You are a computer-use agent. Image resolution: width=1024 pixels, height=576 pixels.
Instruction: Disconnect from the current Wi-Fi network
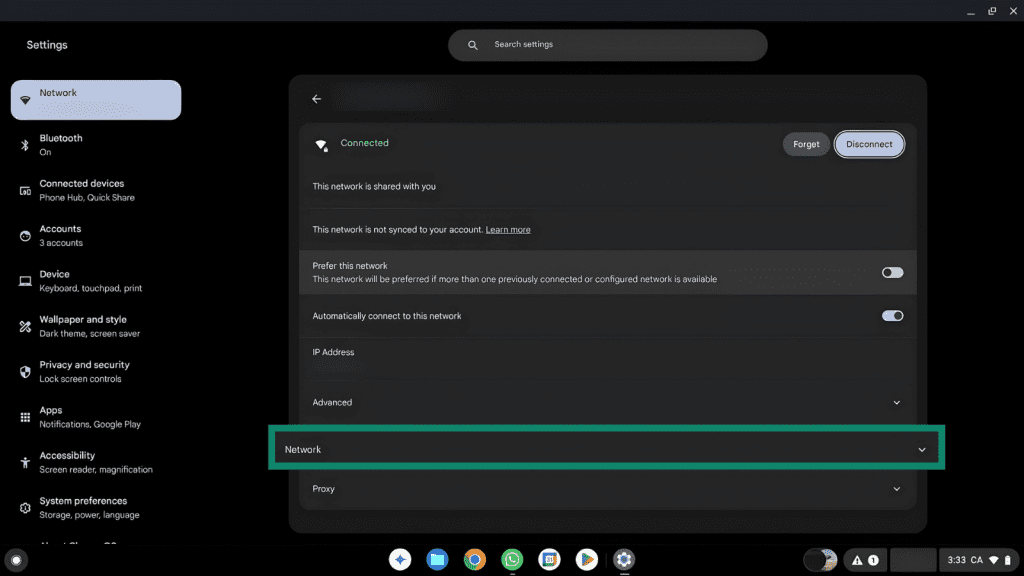[869, 144]
